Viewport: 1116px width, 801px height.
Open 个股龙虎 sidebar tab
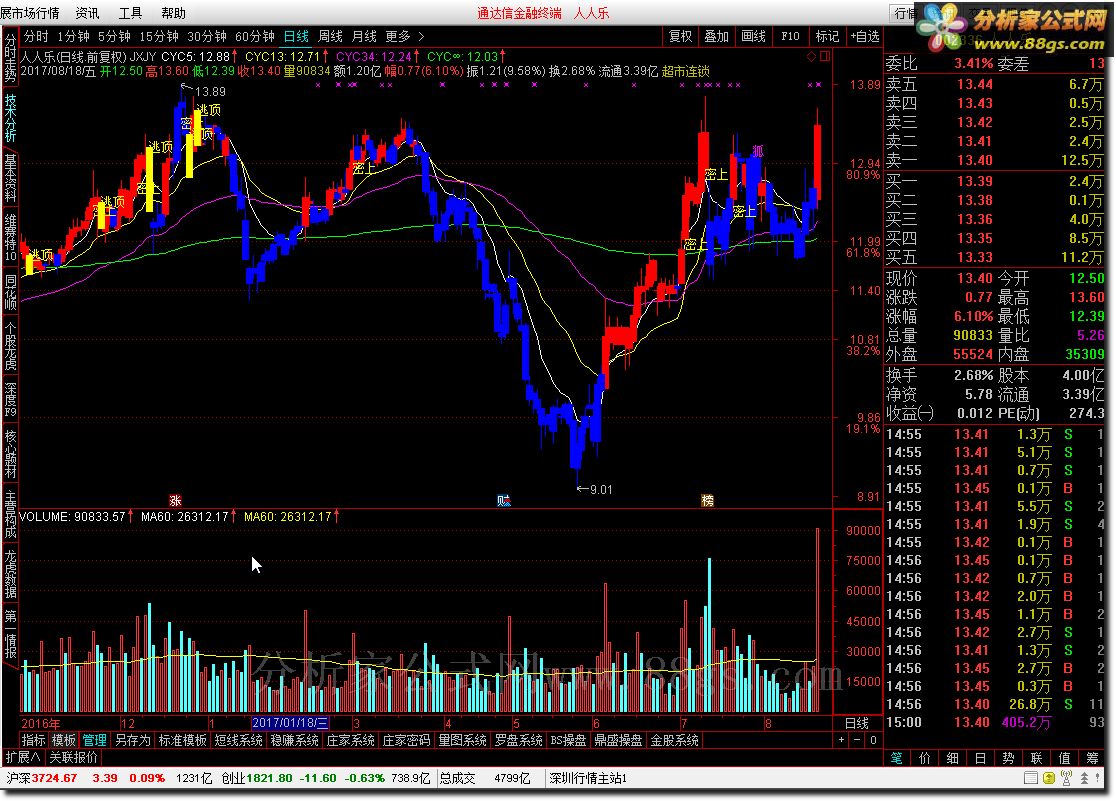(10, 346)
